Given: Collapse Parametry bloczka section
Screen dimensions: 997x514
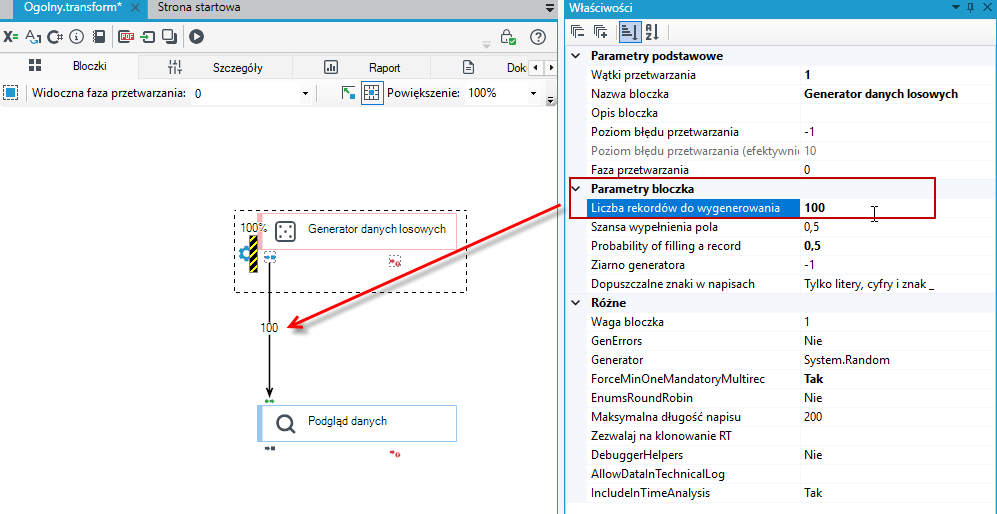Looking at the screenshot, I should (576, 189).
